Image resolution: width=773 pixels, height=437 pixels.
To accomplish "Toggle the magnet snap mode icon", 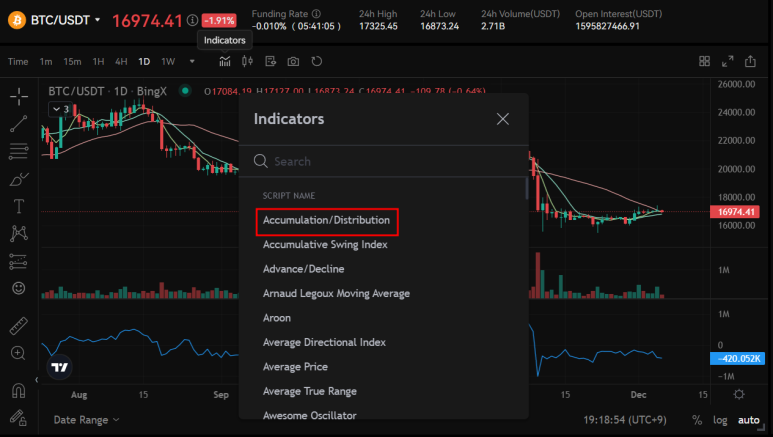I will (x=18, y=391).
